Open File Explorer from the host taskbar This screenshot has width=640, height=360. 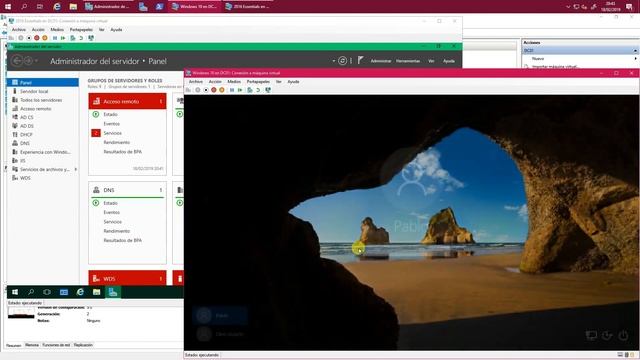point(73,7)
